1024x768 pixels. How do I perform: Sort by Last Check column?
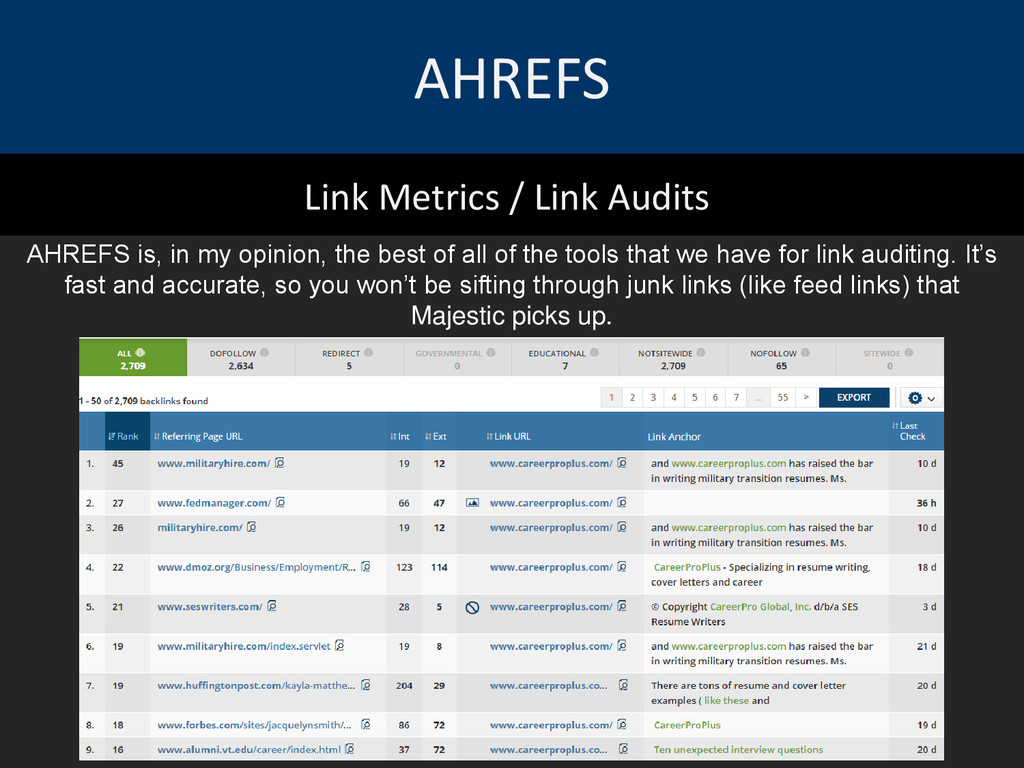point(909,431)
